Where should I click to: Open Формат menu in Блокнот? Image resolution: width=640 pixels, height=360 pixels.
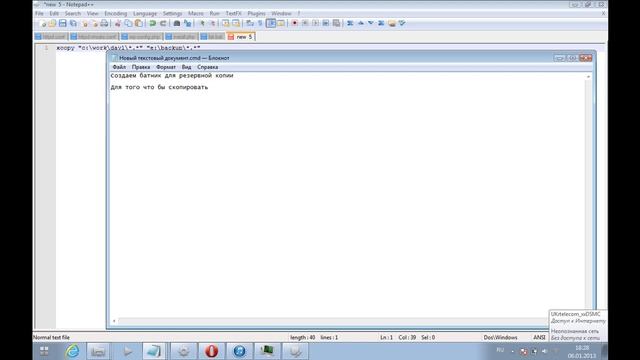[166, 67]
